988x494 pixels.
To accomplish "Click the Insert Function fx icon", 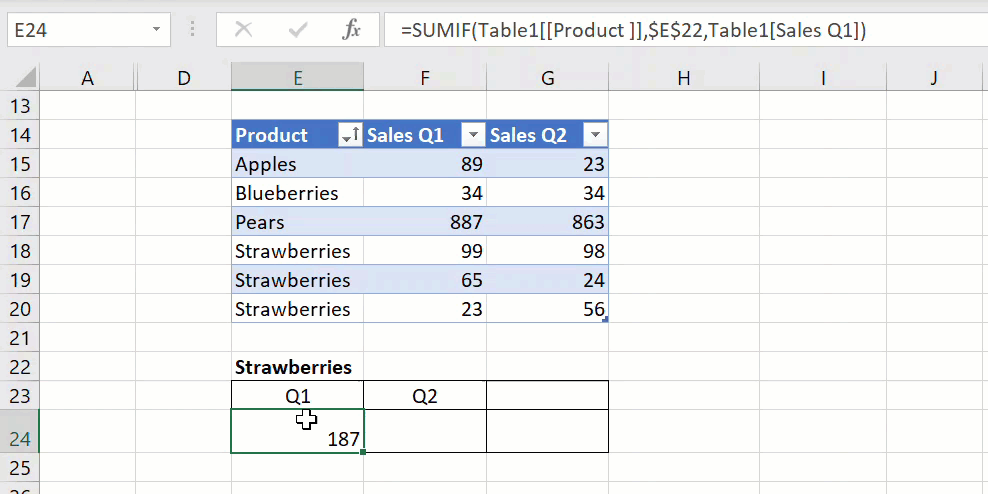I will [x=351, y=30].
